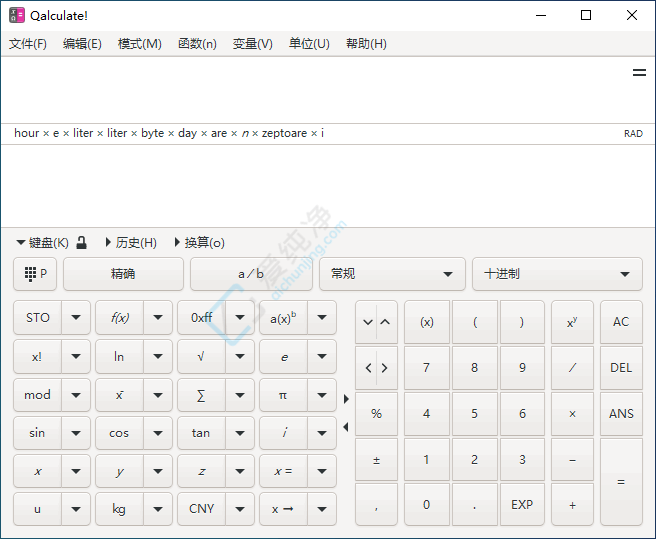
Task: Move cursor left with arrow key
Action: tap(368, 368)
